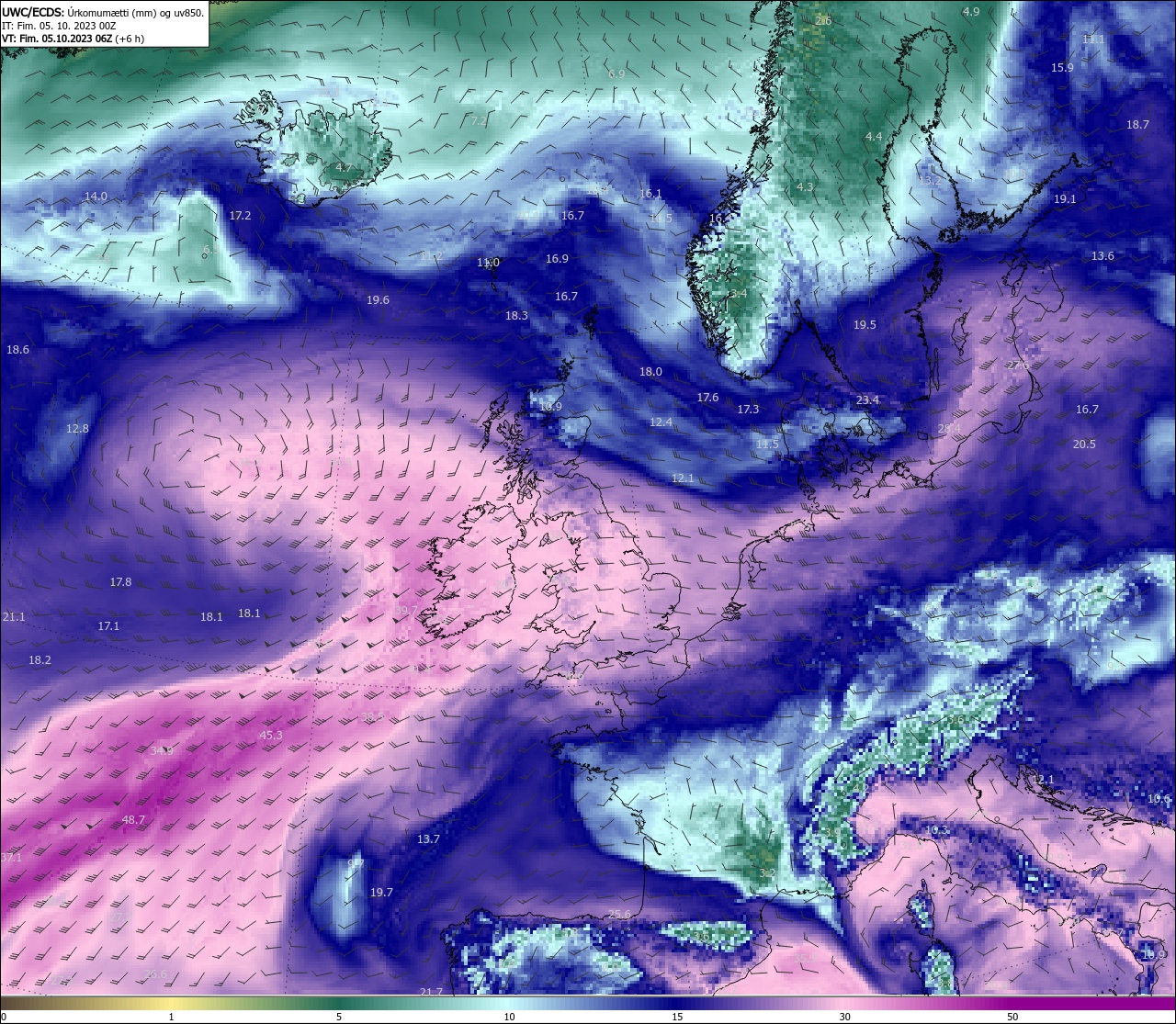This screenshot has width=1176, height=1024.
Task: Click the 18.6 value at the left edge
Action: pyautogui.click(x=17, y=349)
